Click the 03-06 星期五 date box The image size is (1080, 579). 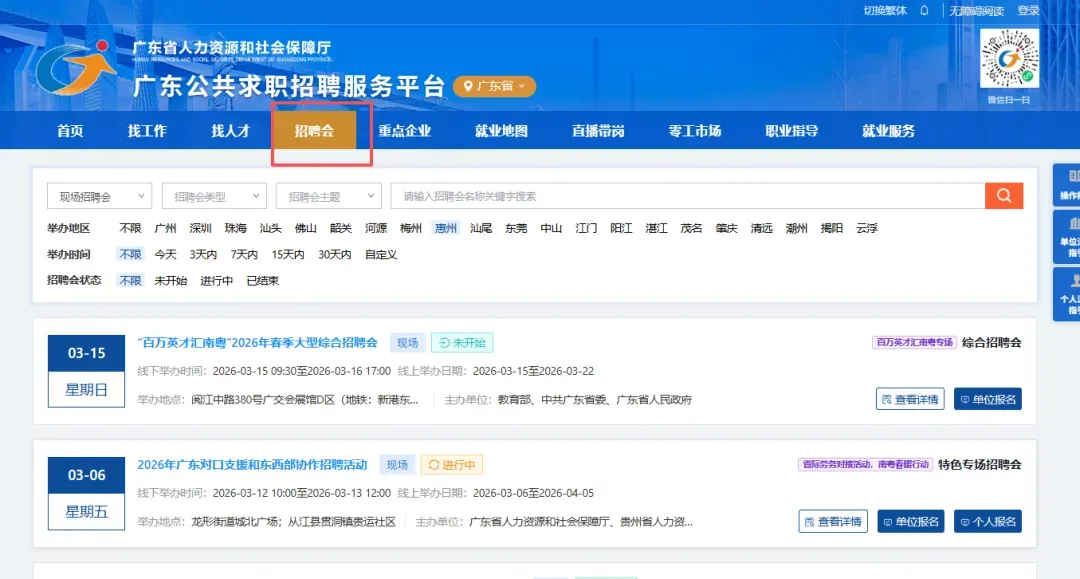(x=86, y=493)
